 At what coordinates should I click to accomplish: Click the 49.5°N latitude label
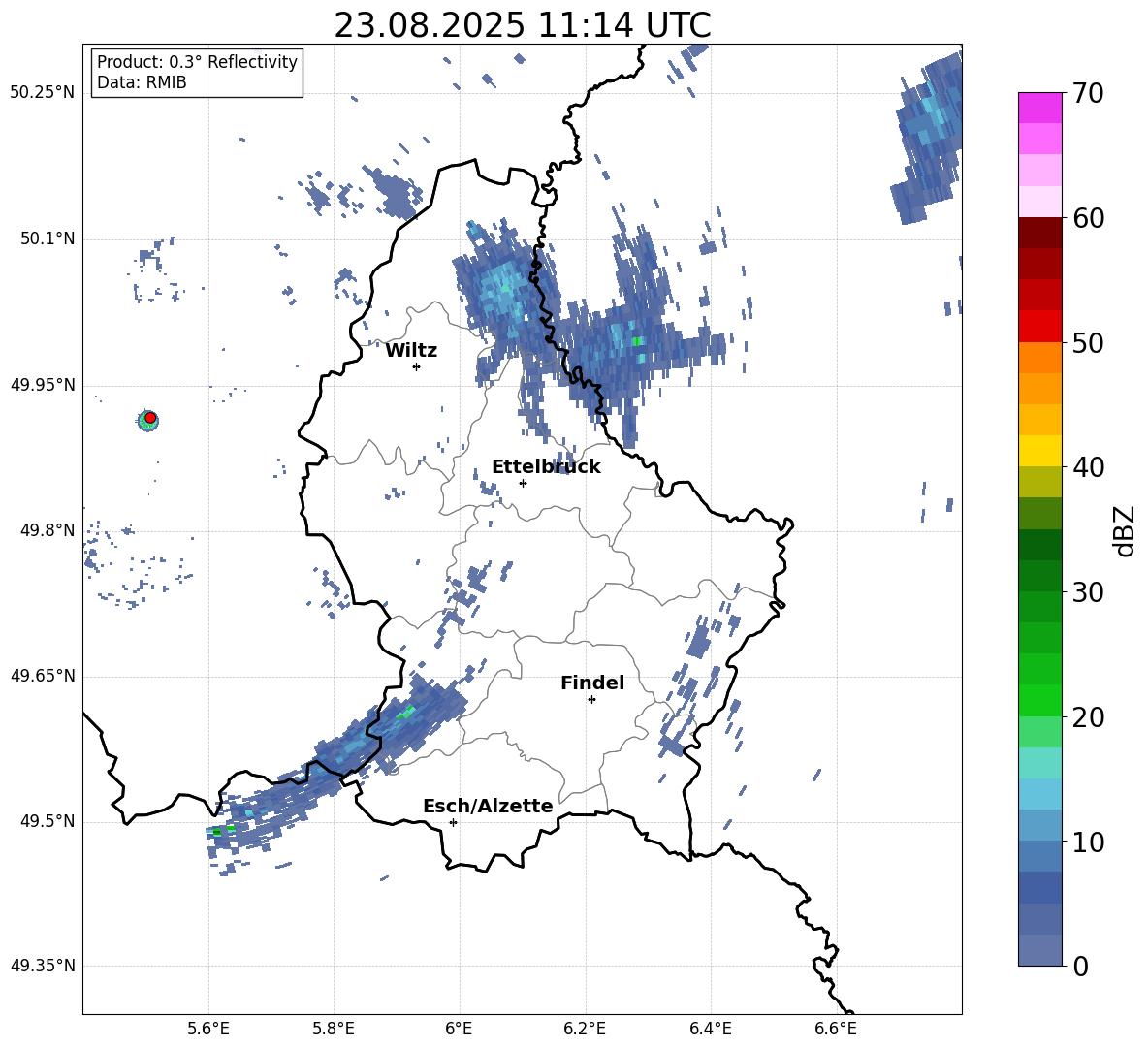(x=47, y=820)
